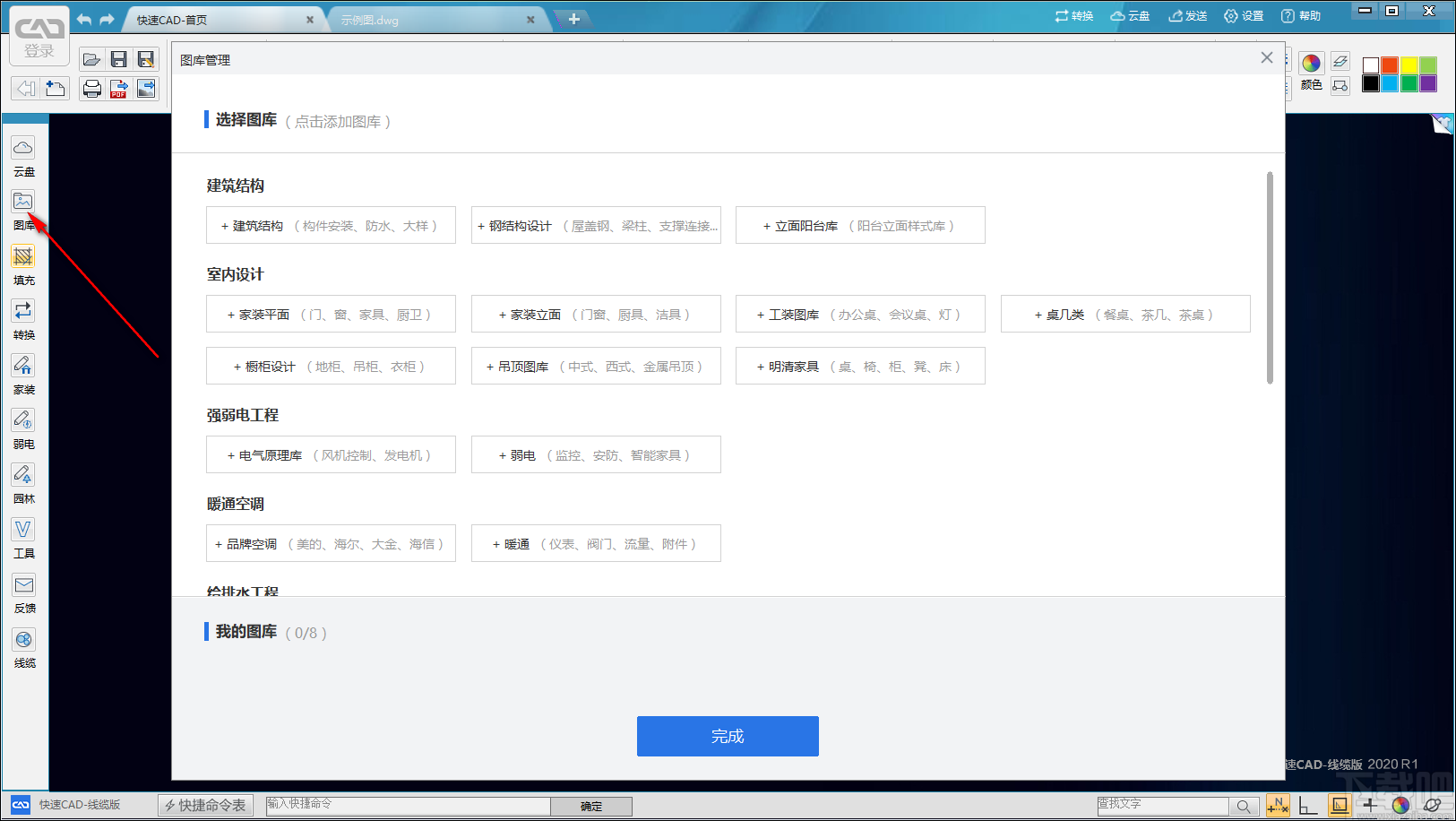Toggle the crosshair cursor status icon
Viewport: 1456px width, 821px height.
point(1370,805)
